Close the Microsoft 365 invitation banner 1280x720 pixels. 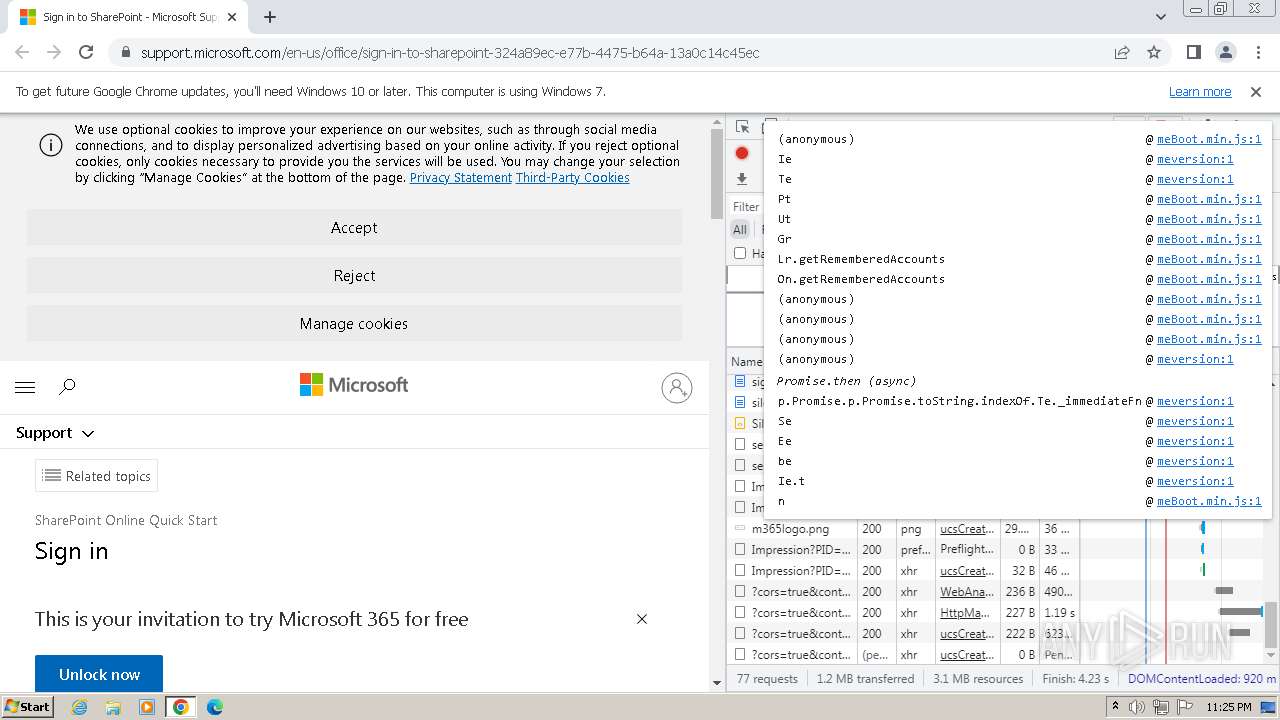(642, 619)
